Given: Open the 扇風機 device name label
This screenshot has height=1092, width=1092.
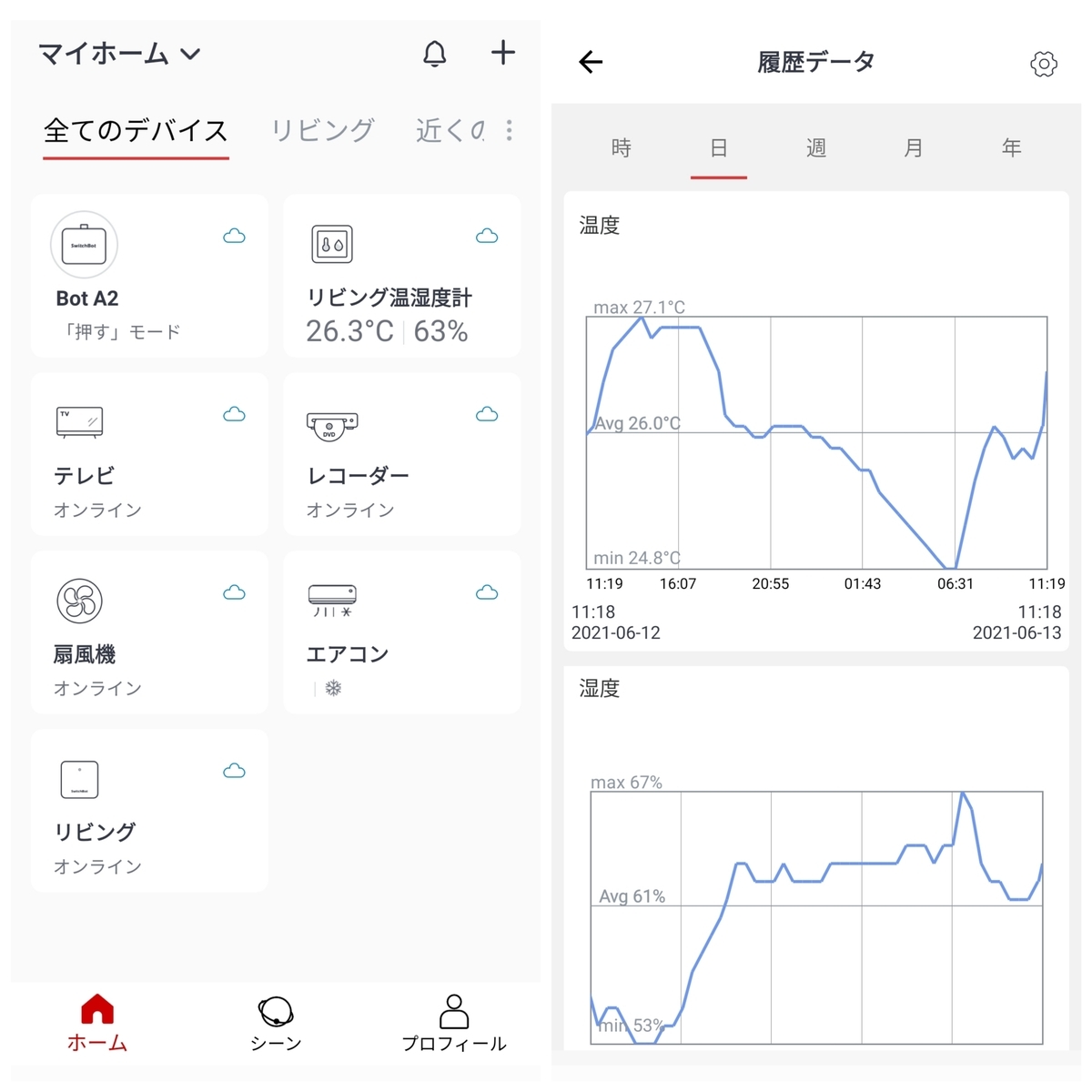Looking at the screenshot, I should coord(85,654).
